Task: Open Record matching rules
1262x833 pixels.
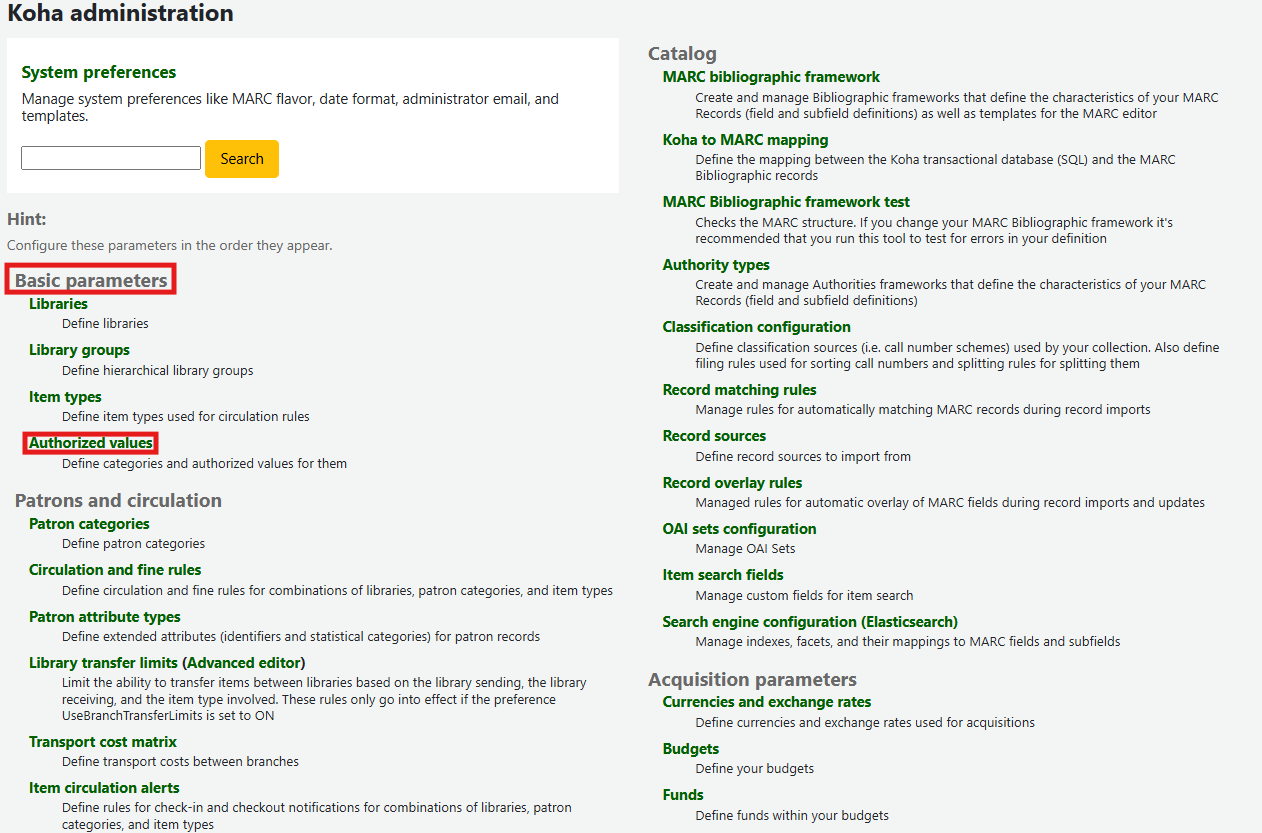Action: click(739, 390)
